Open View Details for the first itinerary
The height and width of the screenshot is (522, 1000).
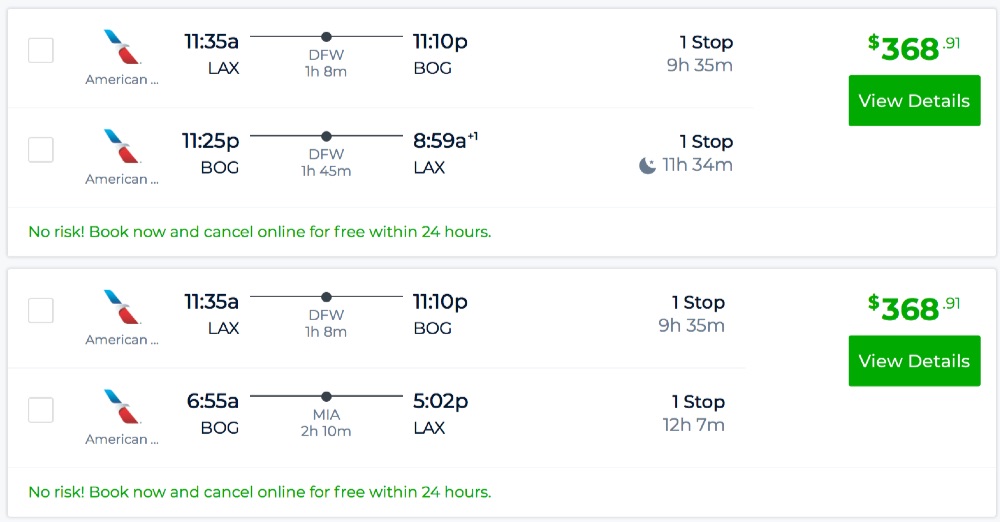[914, 101]
